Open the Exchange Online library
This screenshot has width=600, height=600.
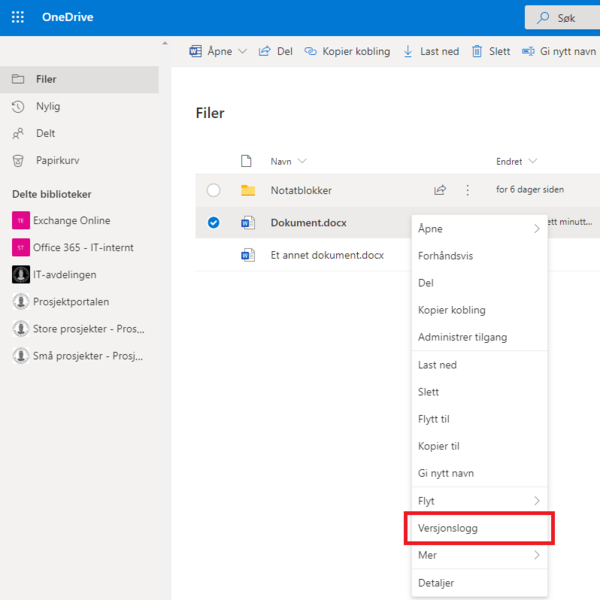coord(72,220)
